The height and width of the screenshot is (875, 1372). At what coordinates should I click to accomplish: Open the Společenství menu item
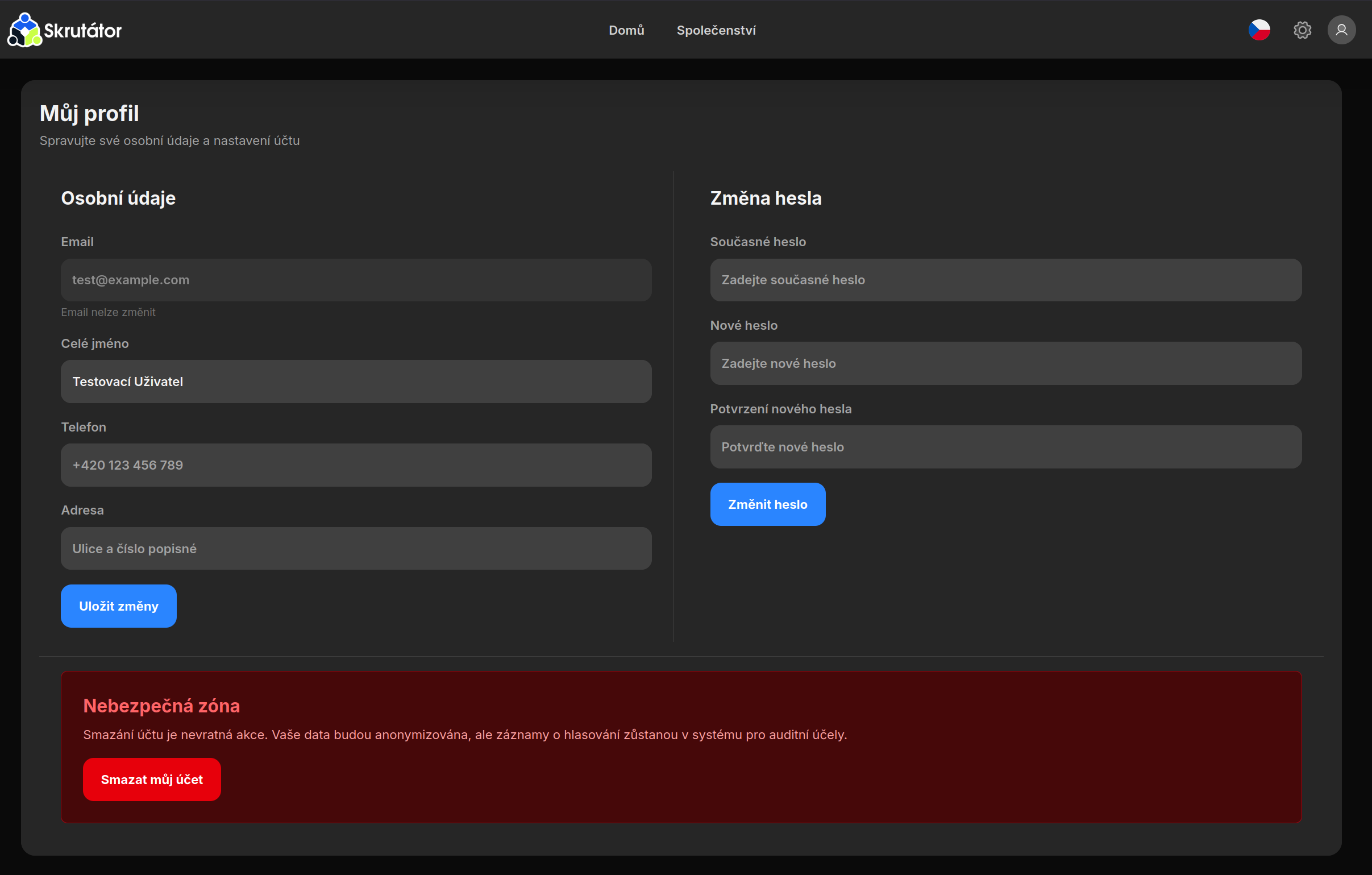point(716,30)
